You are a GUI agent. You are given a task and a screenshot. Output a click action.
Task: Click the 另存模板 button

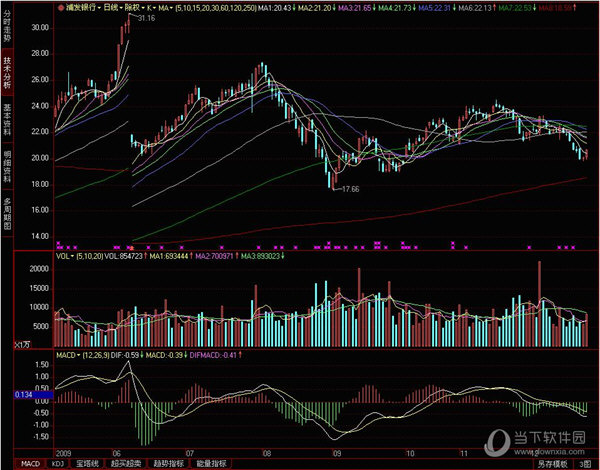[x=553, y=464]
